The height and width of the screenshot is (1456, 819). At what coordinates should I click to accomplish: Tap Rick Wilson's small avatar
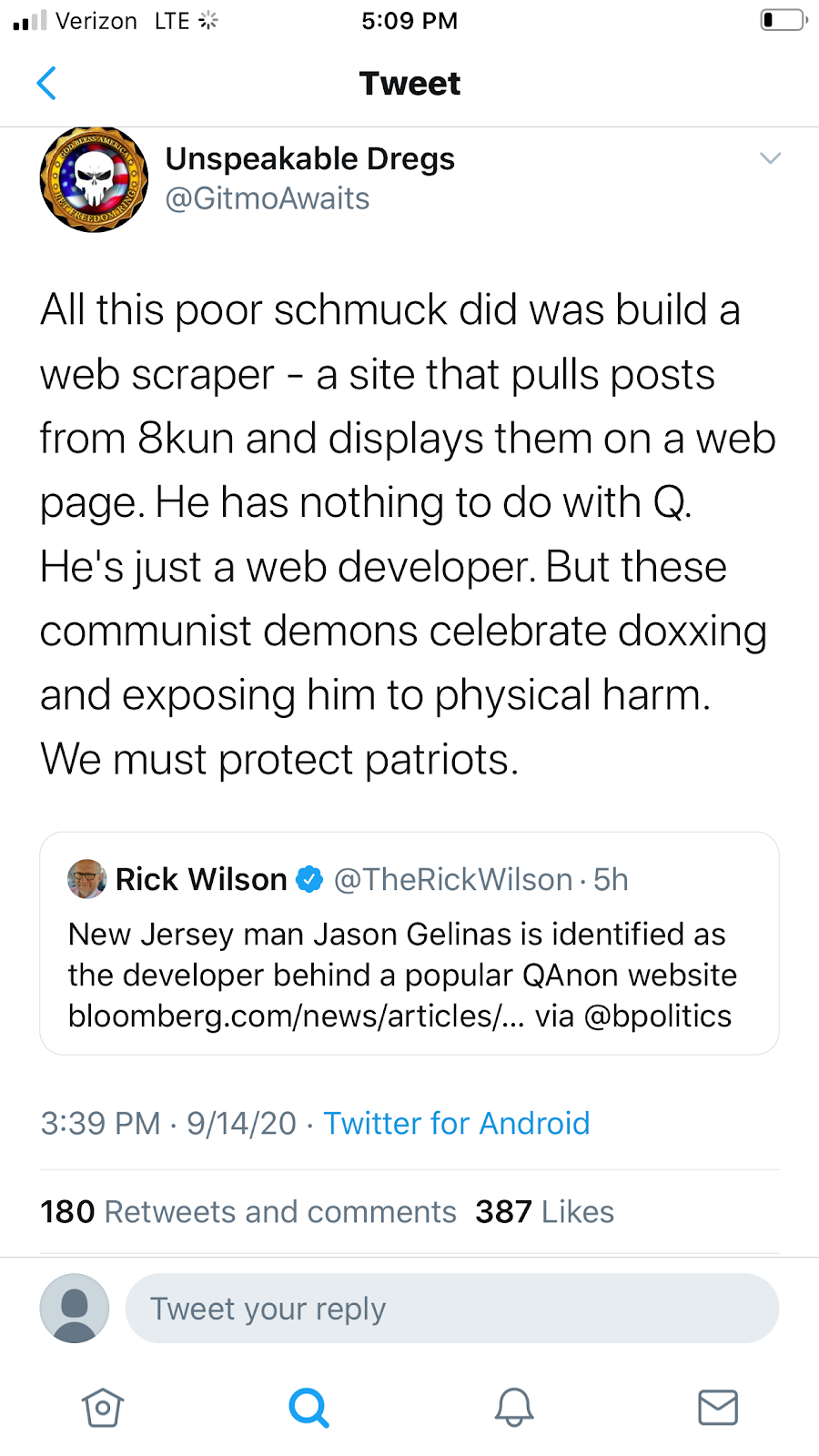click(x=86, y=879)
